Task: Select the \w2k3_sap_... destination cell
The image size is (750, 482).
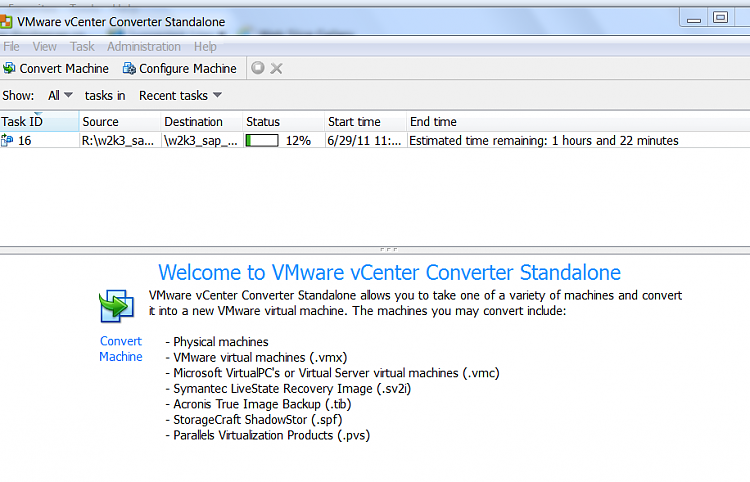Action: 202,141
